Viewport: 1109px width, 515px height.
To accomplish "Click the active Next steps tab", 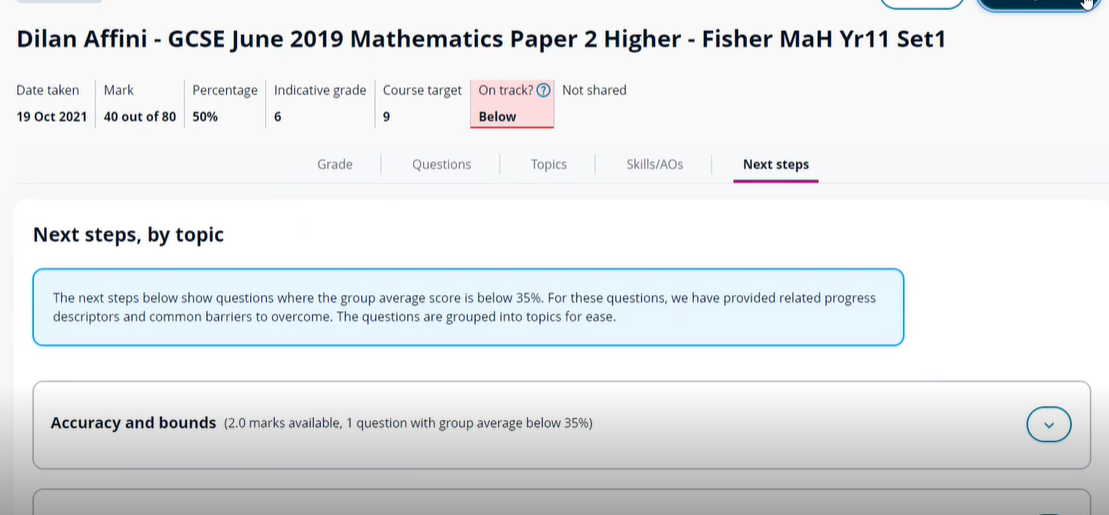I will (x=776, y=164).
